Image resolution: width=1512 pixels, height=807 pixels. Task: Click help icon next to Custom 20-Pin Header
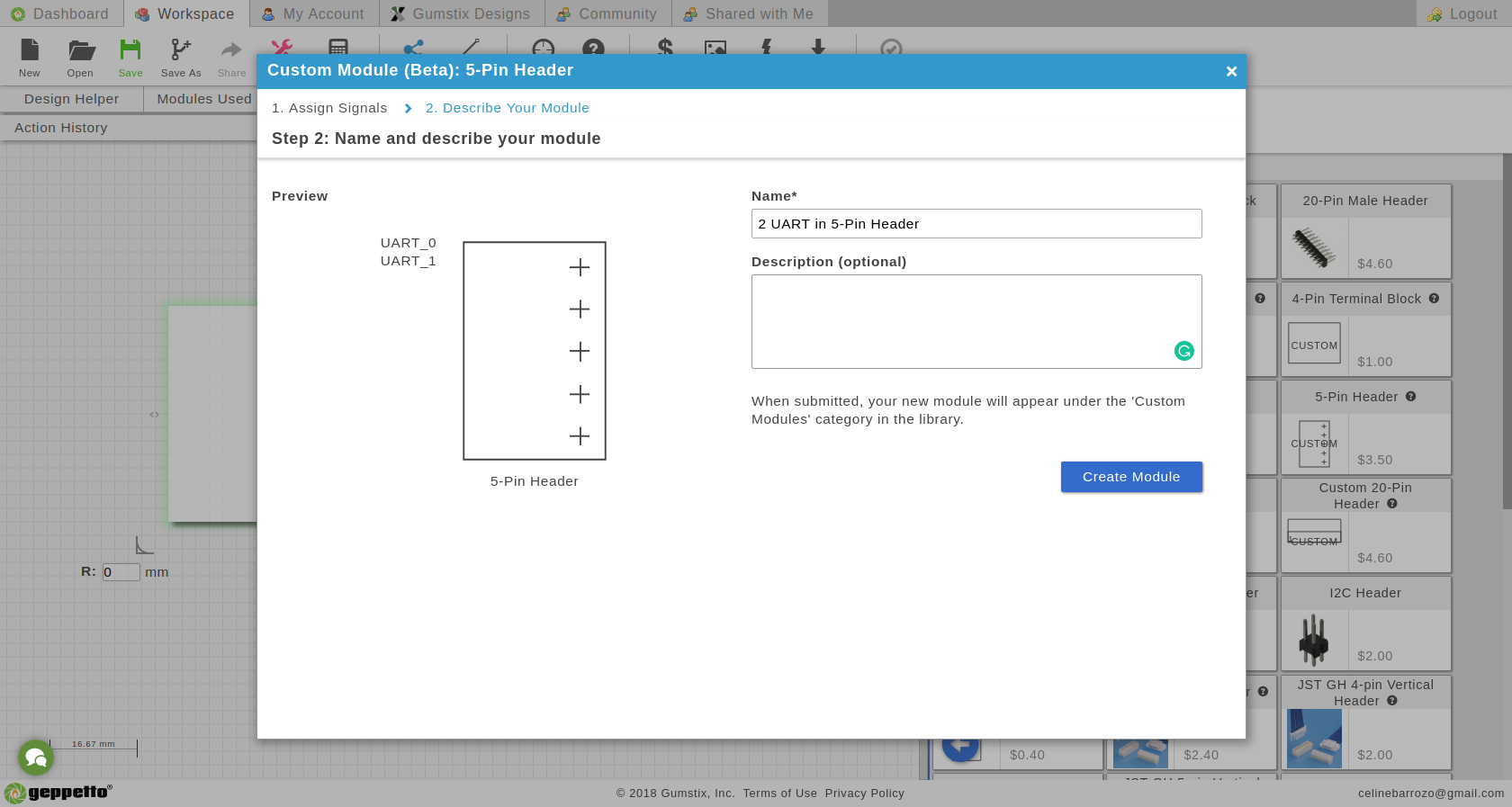click(x=1392, y=504)
